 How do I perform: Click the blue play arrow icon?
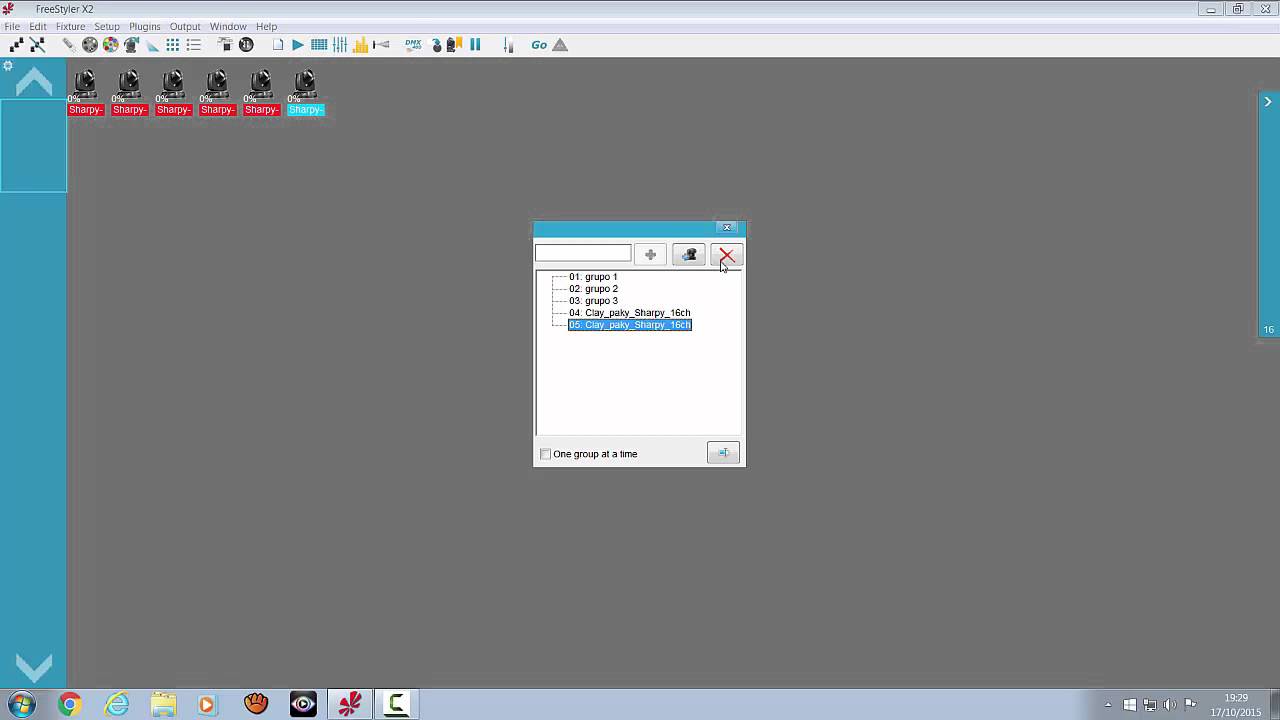(298, 45)
